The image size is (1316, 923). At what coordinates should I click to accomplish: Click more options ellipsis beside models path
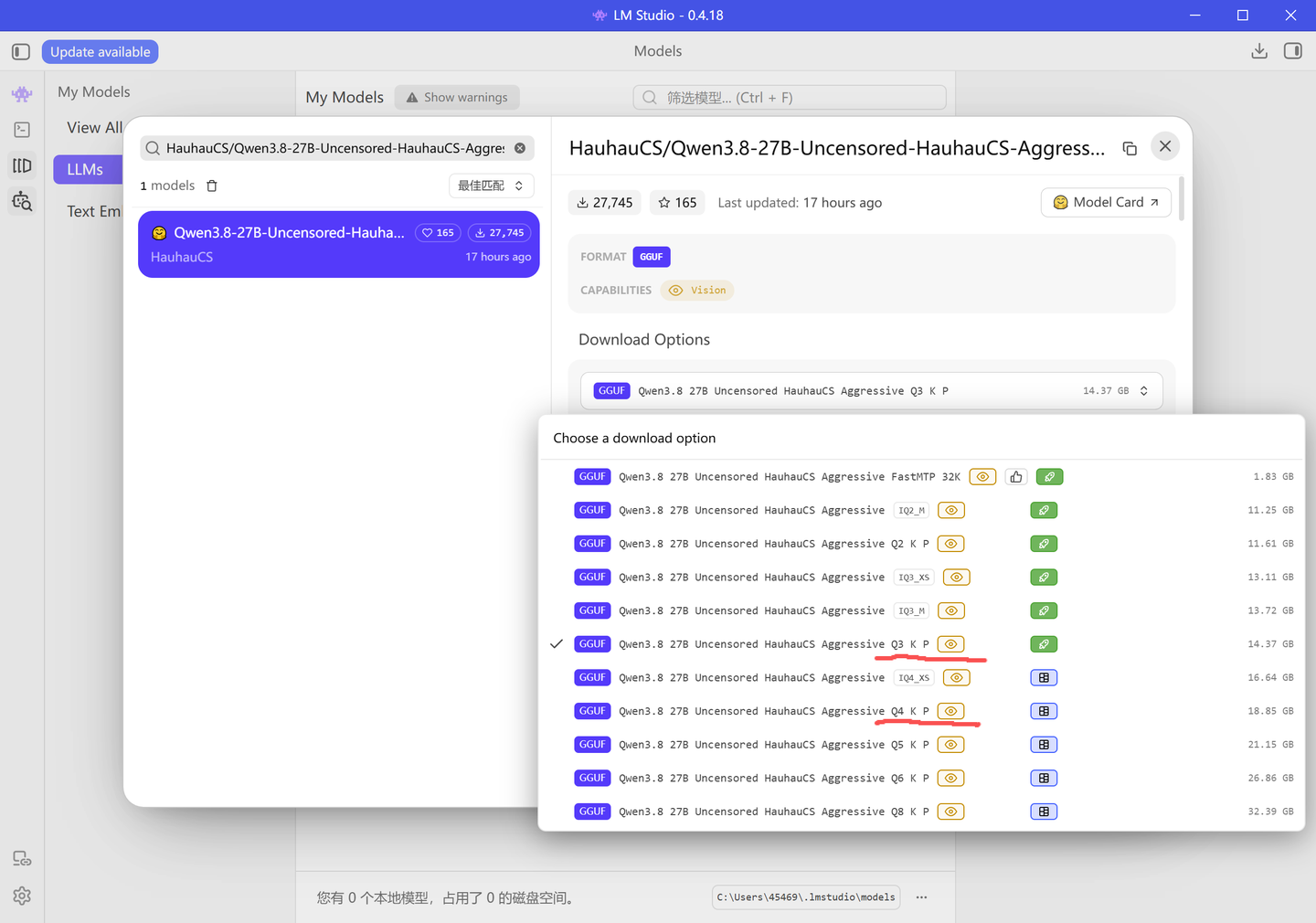921,897
